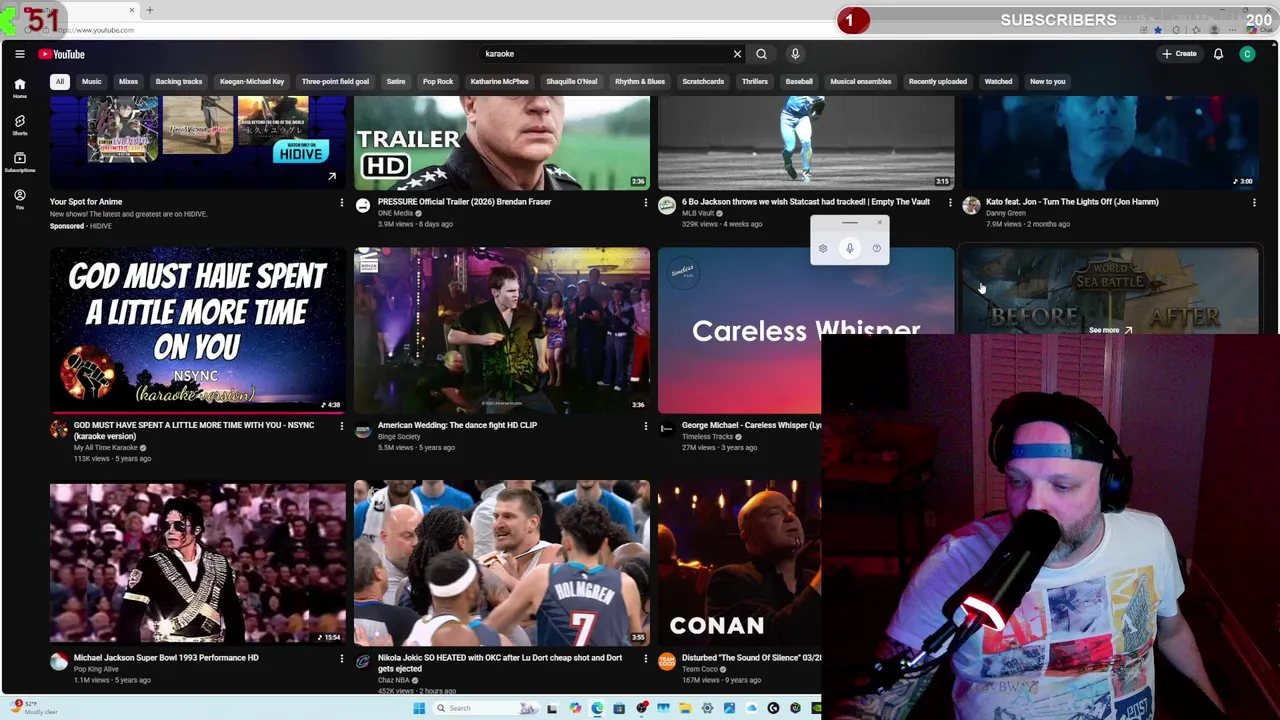
Task: Select the Rhythm & Blues chip
Action: coord(640,81)
